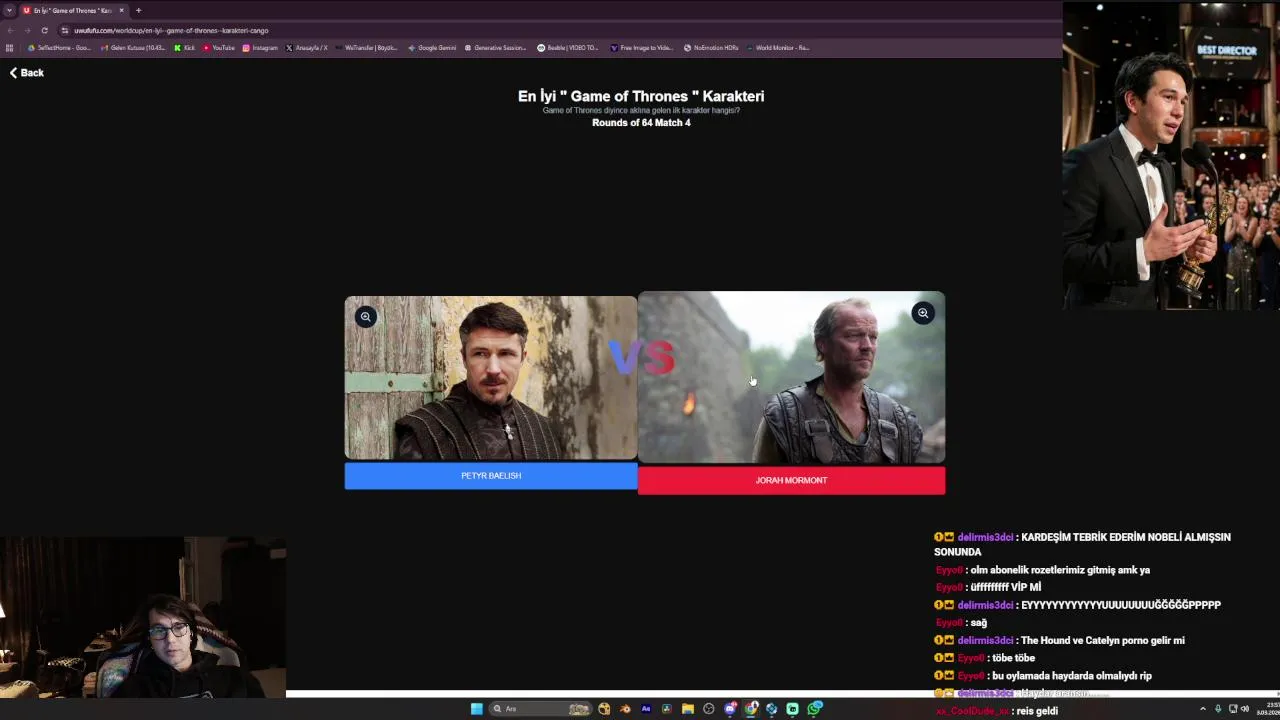The image size is (1280, 720).
Task: Go back using the Back link
Action: coord(27,72)
